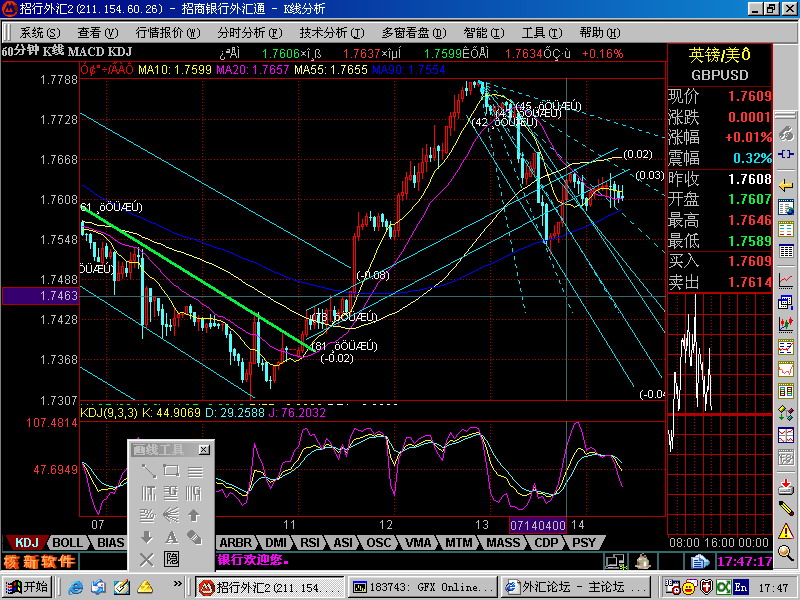Open the 查看(V) menu
The width and height of the screenshot is (800, 600).
click(97, 33)
